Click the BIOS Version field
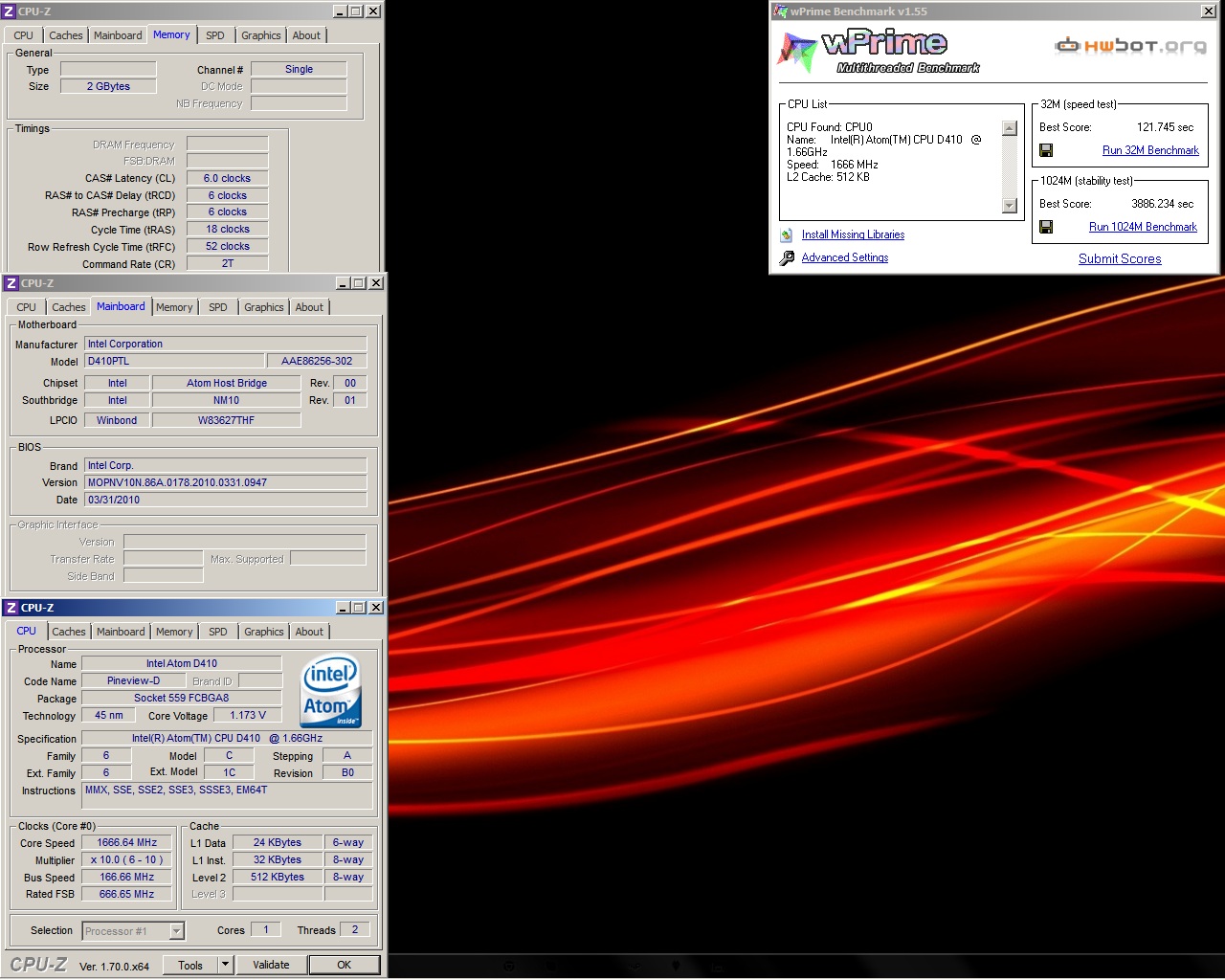Viewport: 1225px width, 980px height. (x=226, y=482)
